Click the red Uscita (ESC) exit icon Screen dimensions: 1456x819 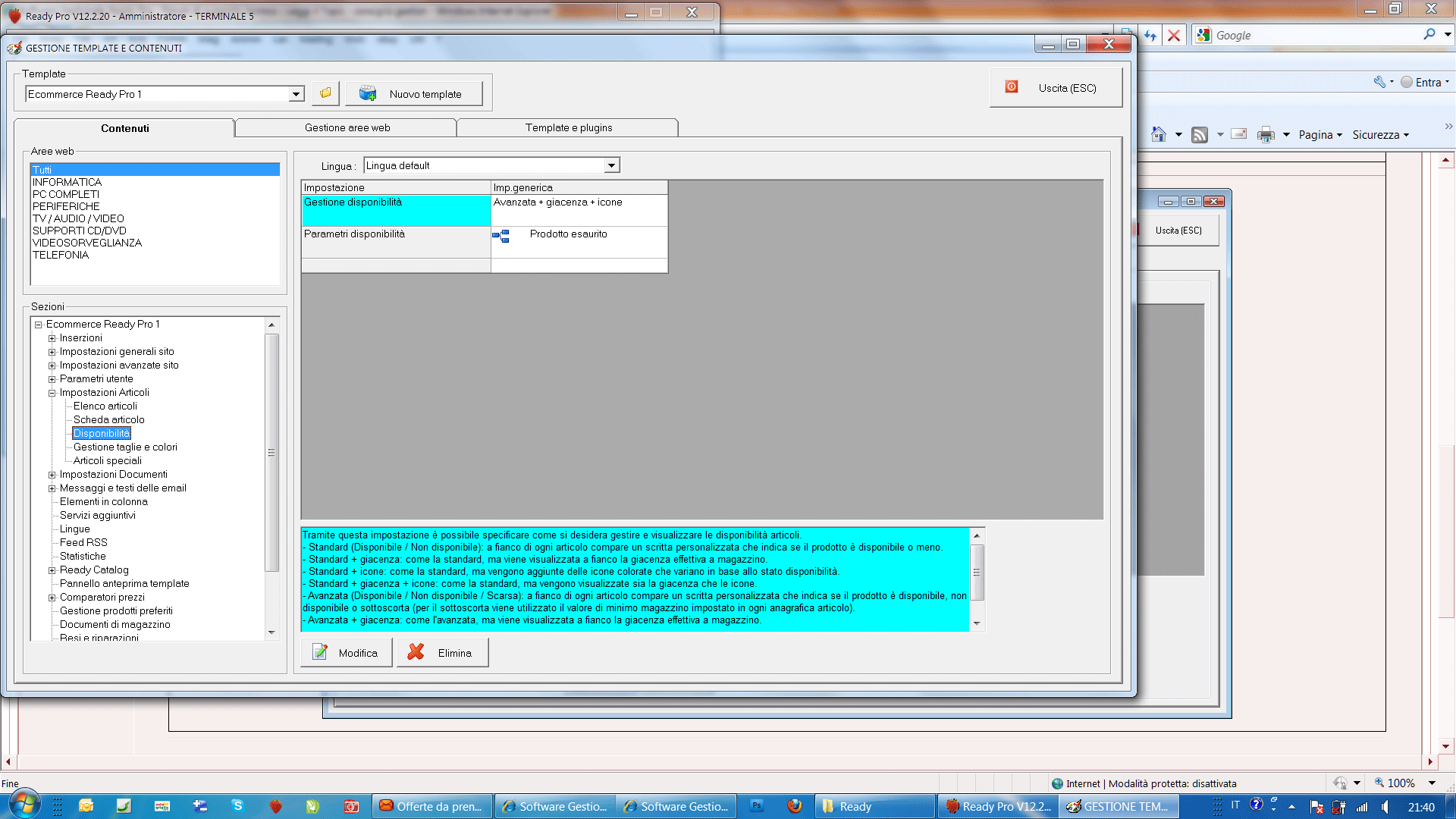point(1011,87)
